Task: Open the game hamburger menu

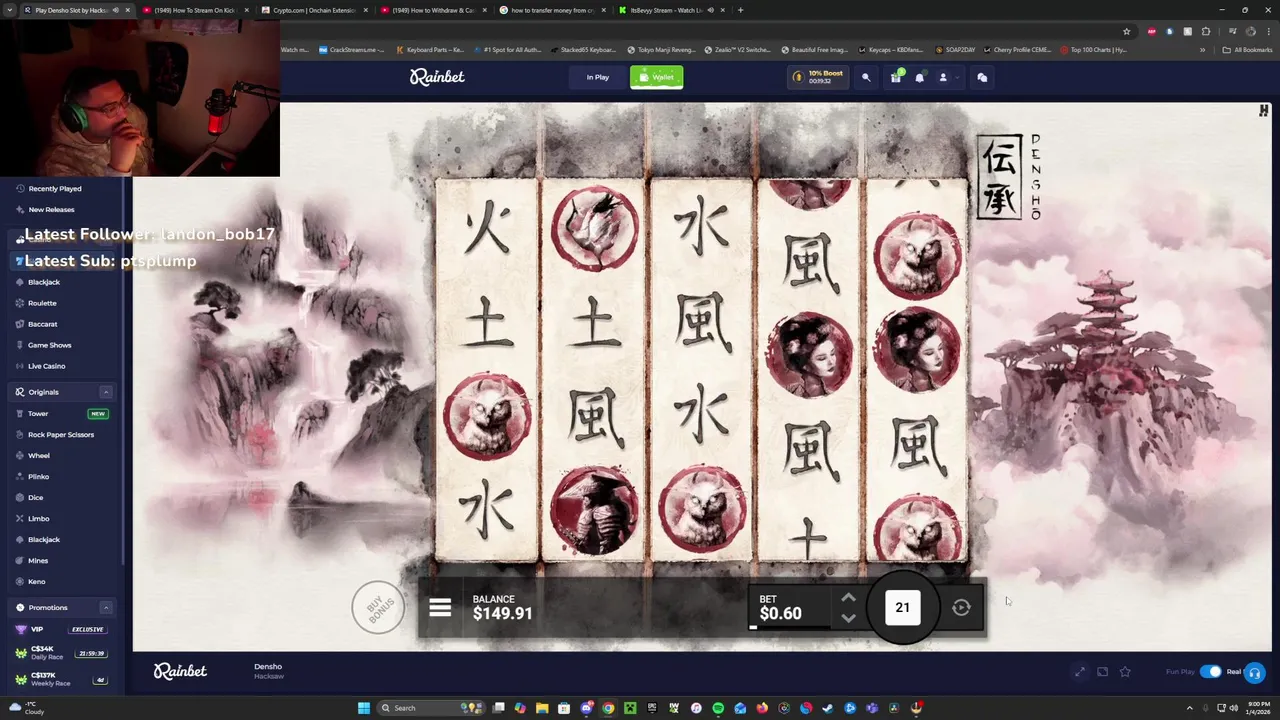Action: click(x=440, y=607)
